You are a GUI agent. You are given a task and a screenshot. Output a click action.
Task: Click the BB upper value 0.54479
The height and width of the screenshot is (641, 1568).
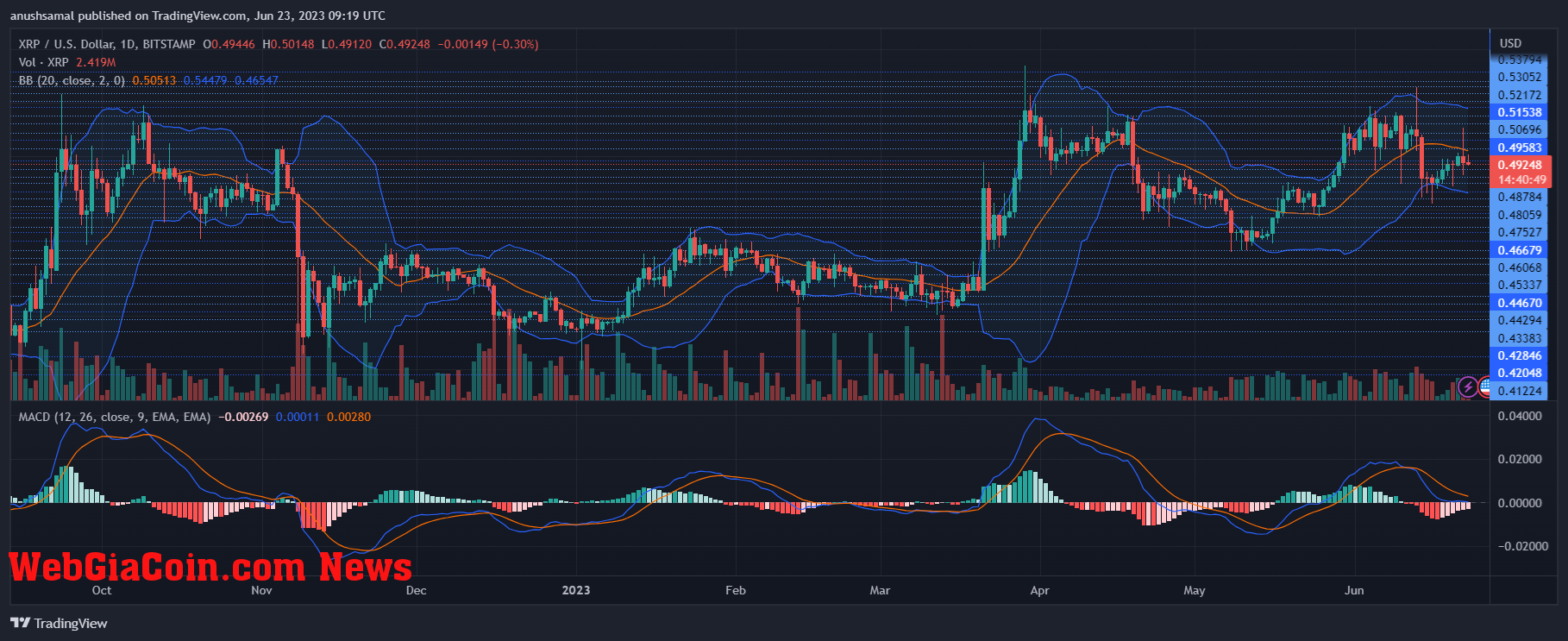pyautogui.click(x=205, y=80)
